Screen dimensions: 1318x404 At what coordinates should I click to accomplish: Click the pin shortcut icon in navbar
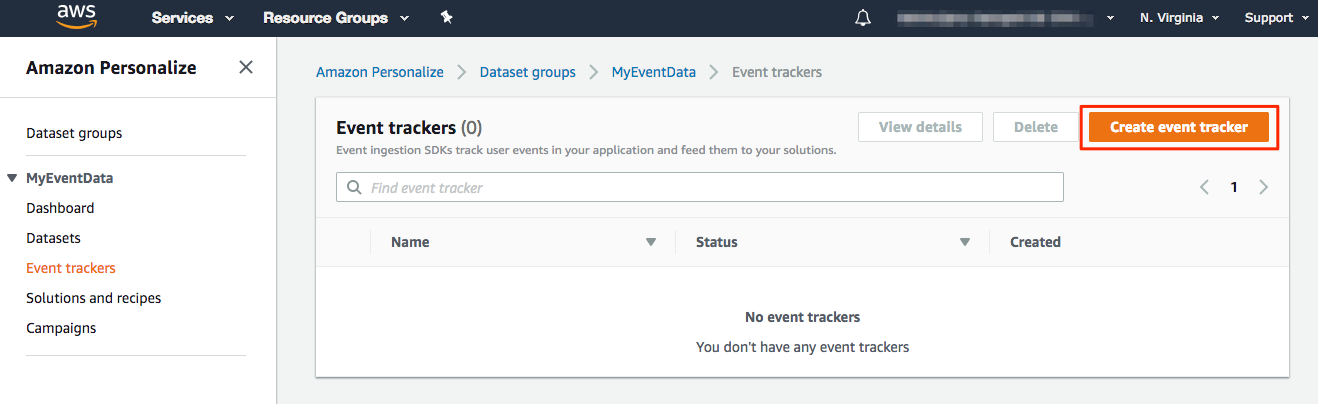[x=446, y=18]
